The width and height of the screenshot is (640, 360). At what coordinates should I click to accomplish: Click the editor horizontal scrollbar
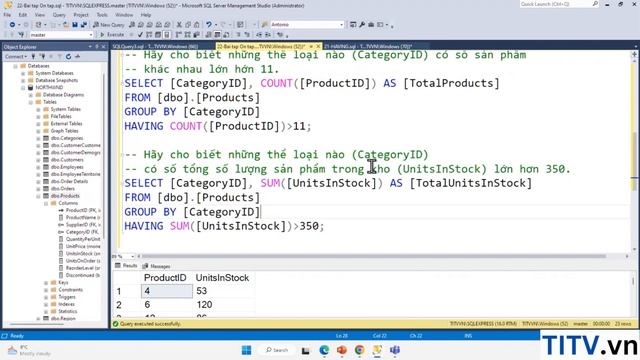[x=373, y=256]
